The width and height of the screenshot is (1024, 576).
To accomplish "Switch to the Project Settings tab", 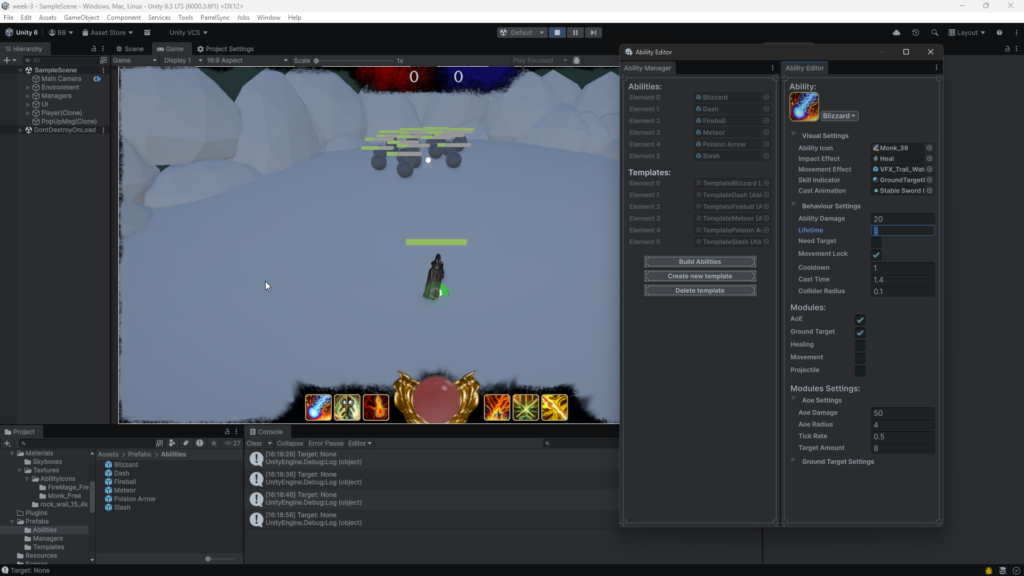I will (x=225, y=48).
